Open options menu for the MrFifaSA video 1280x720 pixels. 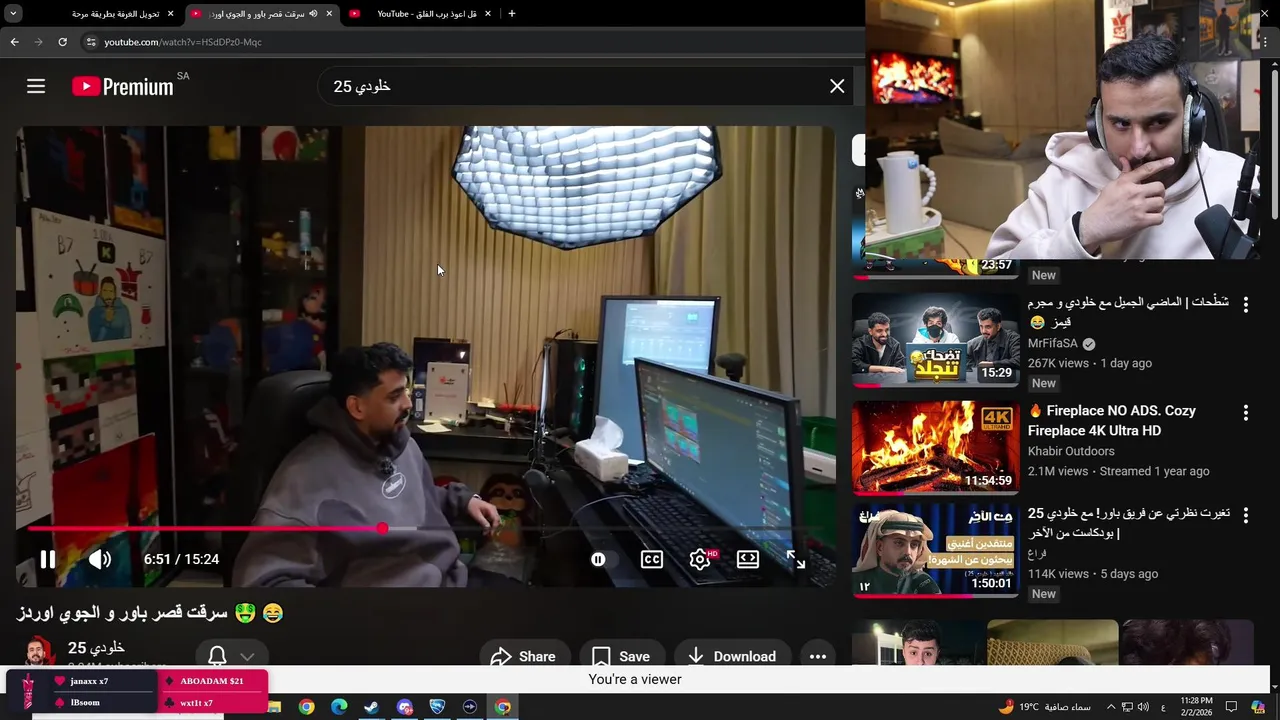1245,306
